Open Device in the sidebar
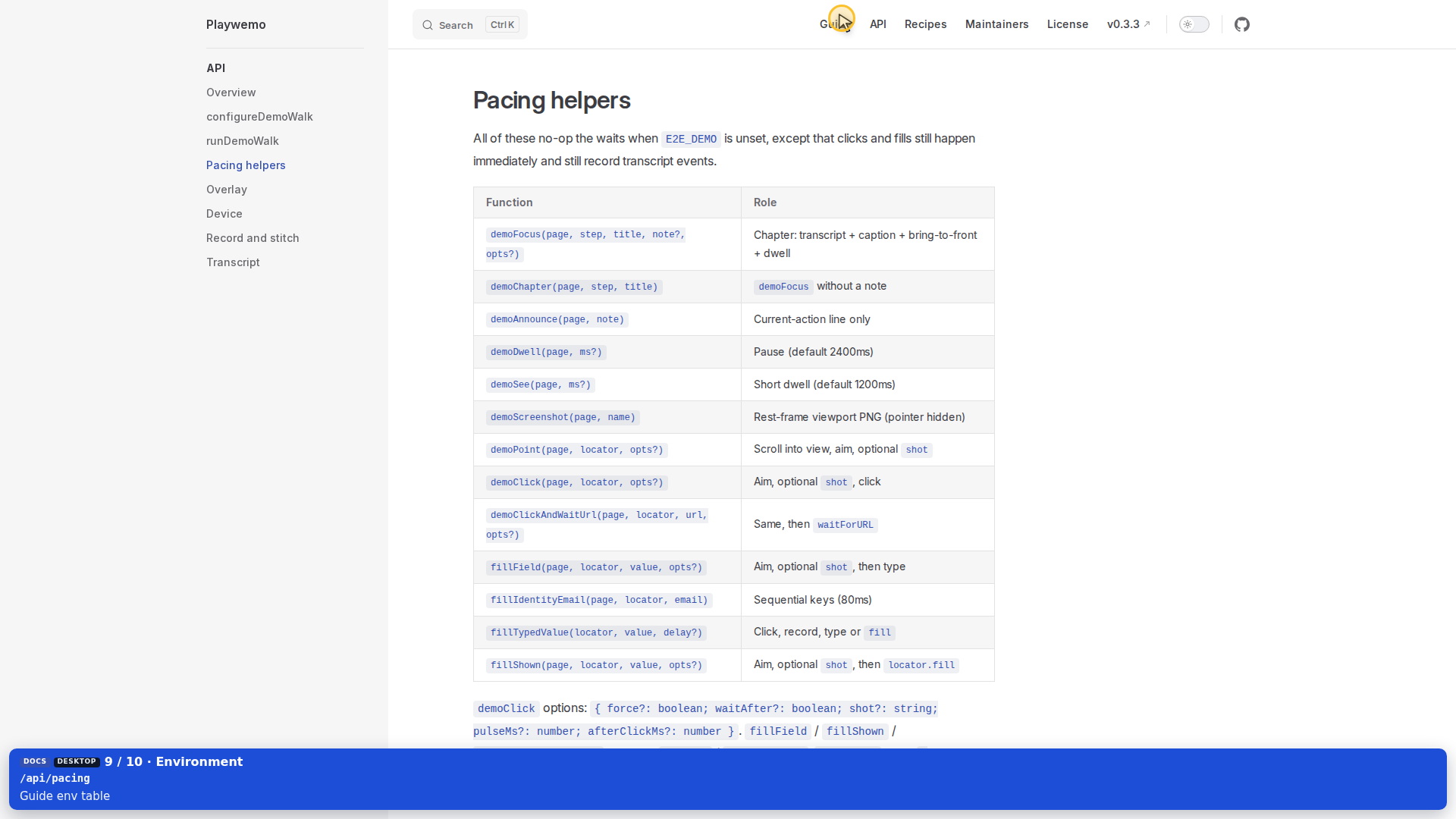 (224, 214)
